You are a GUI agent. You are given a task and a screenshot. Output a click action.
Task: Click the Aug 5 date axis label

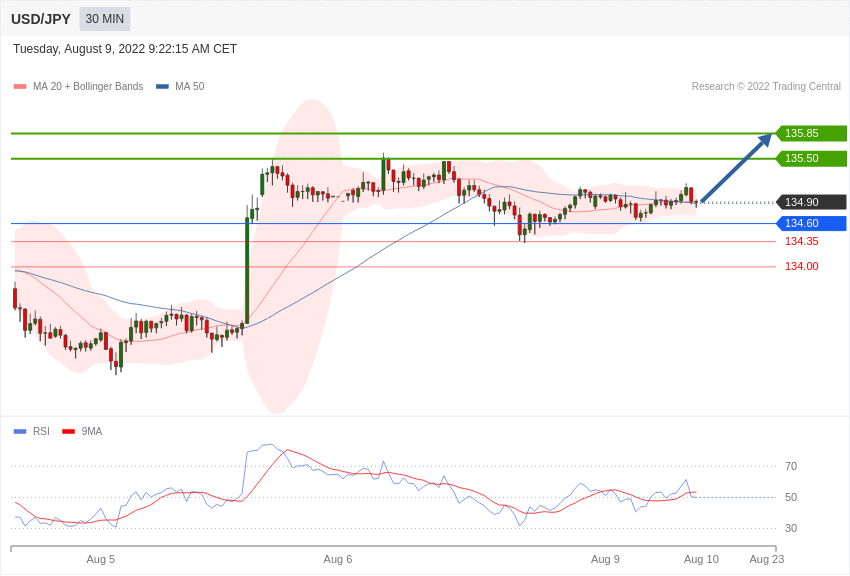(x=100, y=559)
